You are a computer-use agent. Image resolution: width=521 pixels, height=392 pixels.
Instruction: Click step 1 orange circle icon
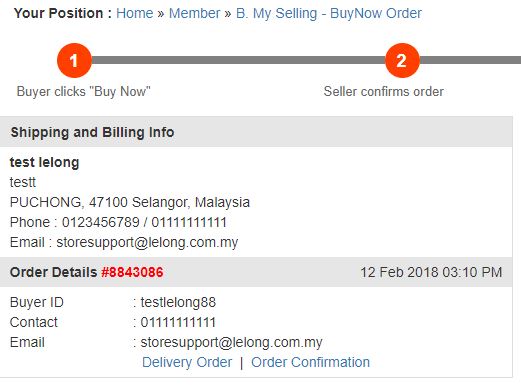pyautogui.click(x=74, y=60)
